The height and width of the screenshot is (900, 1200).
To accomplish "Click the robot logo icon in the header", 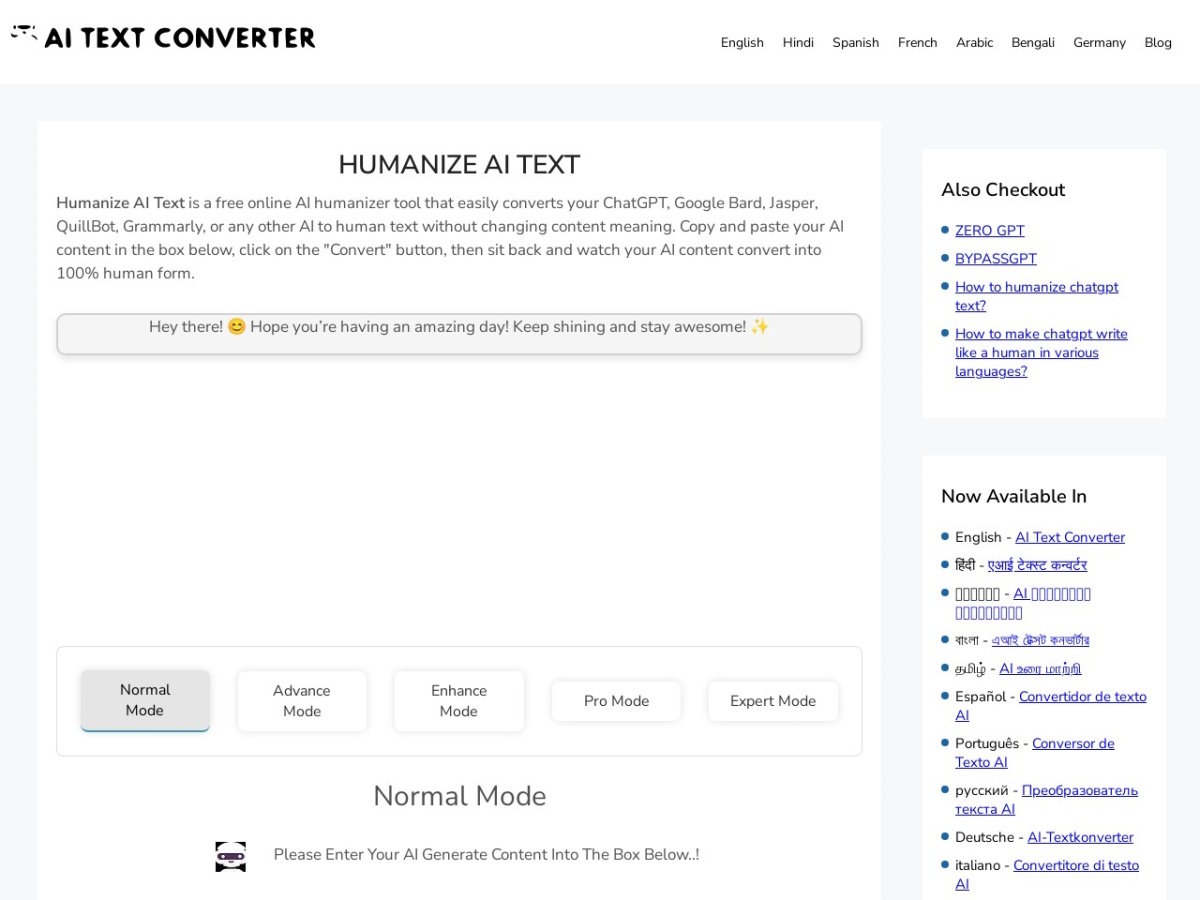I will click(x=24, y=33).
